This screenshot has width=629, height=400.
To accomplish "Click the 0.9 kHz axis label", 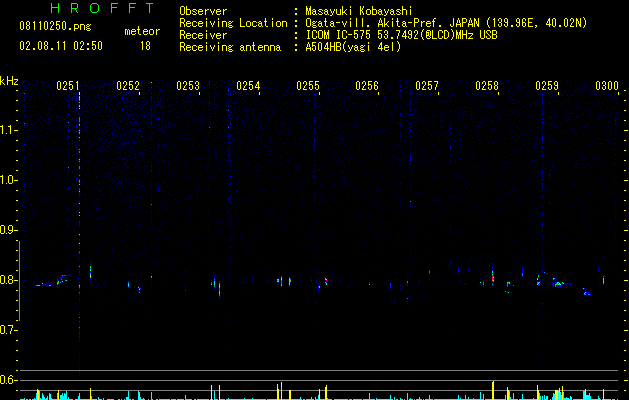I will pyautogui.click(x=8, y=230).
